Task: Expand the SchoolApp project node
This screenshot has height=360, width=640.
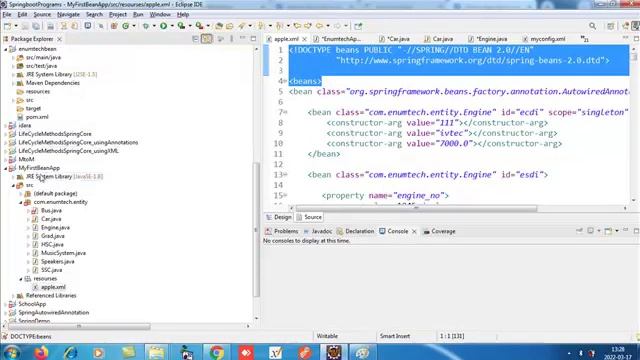Action: pyautogui.click(x=6, y=304)
